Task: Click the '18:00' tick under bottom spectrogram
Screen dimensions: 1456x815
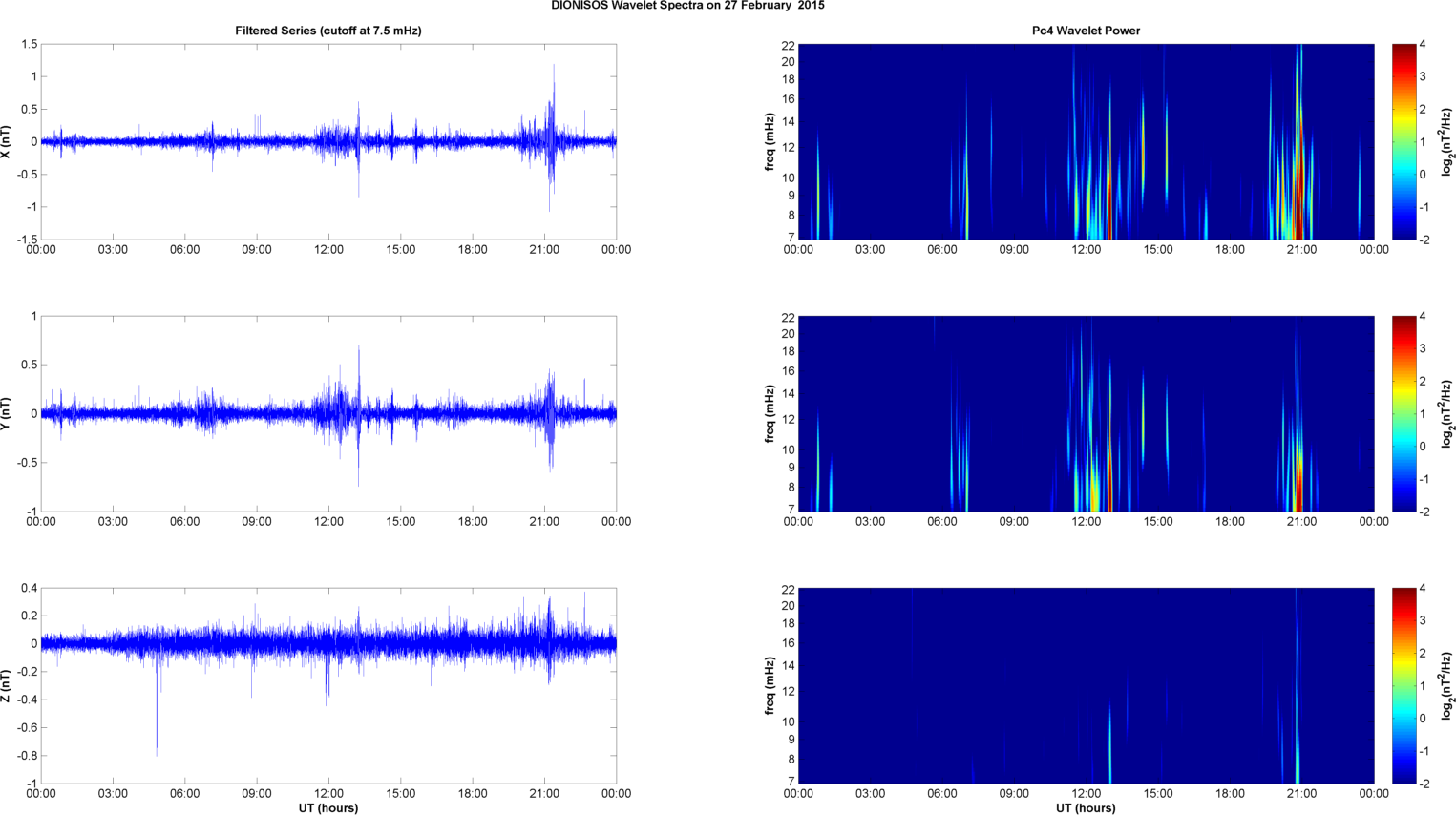Action: pos(1230,793)
